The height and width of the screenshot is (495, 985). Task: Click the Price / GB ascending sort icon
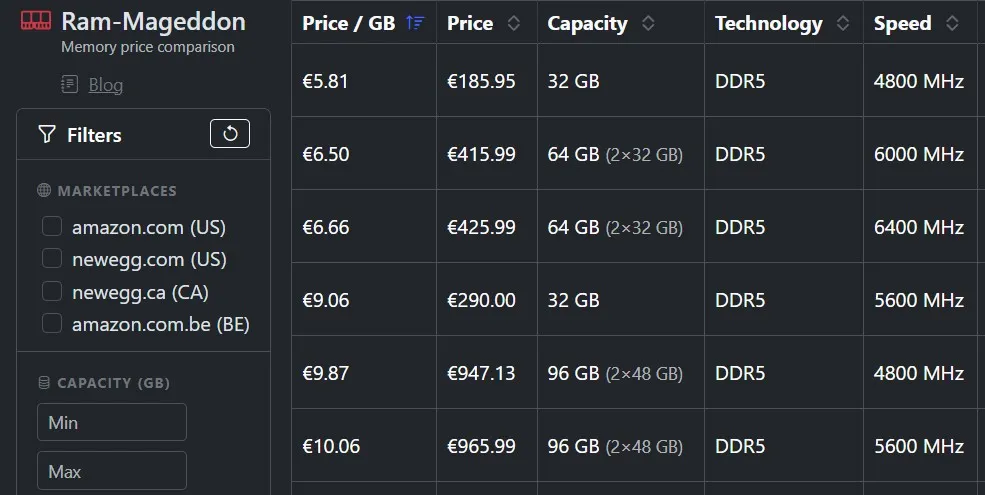(x=415, y=23)
